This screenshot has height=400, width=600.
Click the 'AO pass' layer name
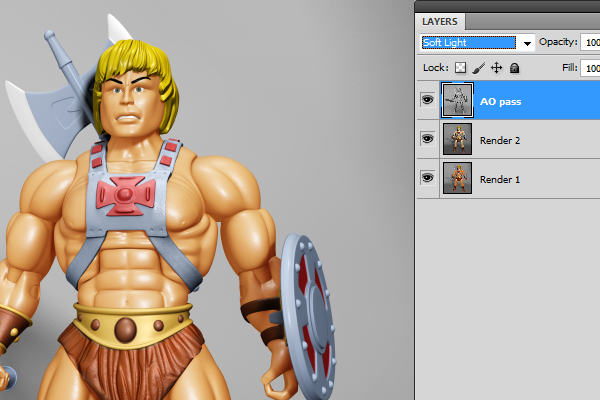tap(501, 102)
